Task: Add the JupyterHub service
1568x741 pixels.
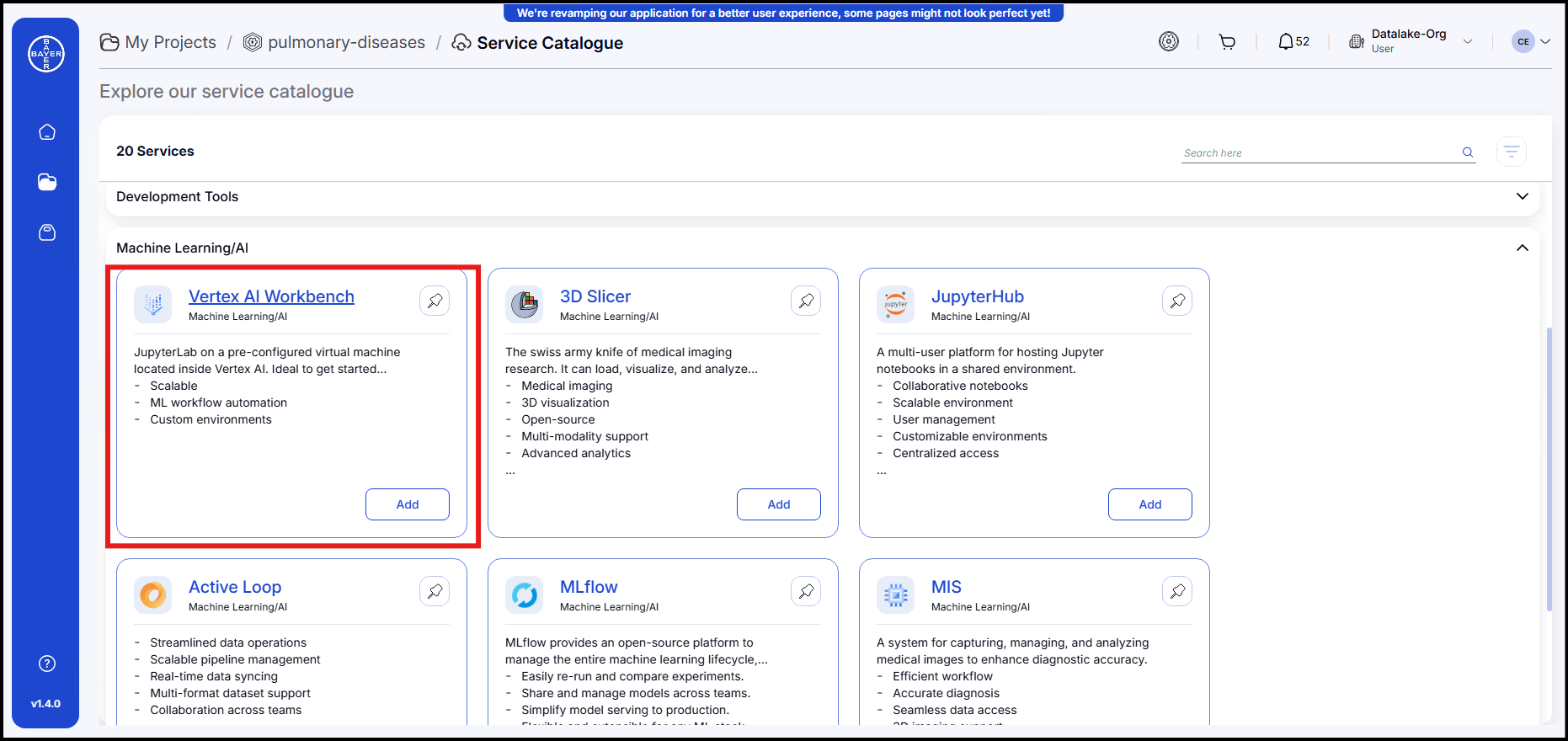Action: click(1150, 504)
